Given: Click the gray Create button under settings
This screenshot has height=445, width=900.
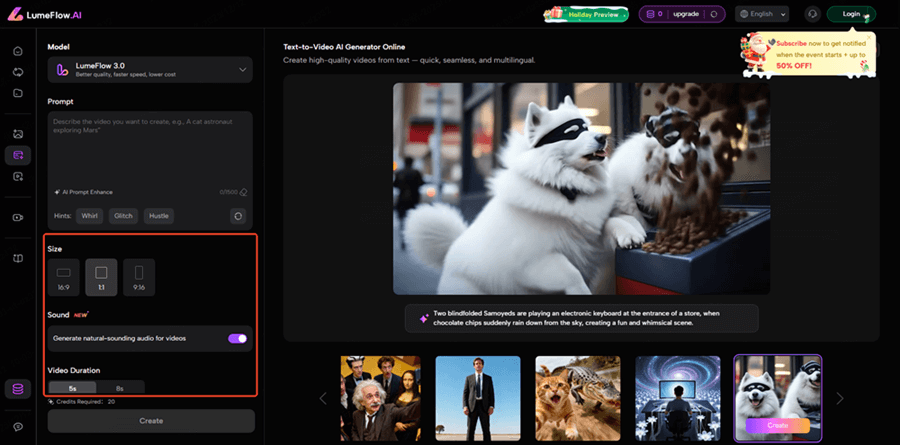Looking at the screenshot, I should 151,421.
